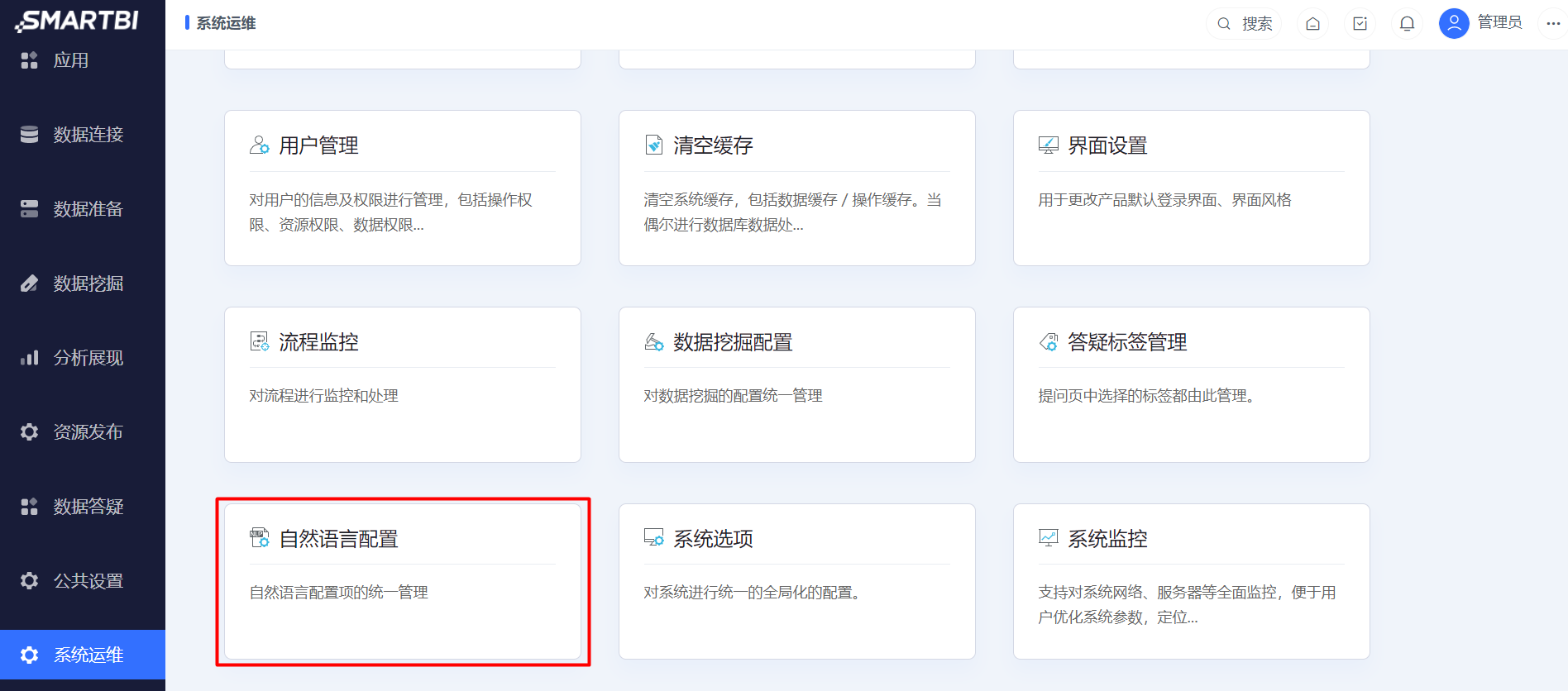This screenshot has height=691, width=1568.
Task: Click the 资源发布 gear icon
Action: (x=30, y=432)
